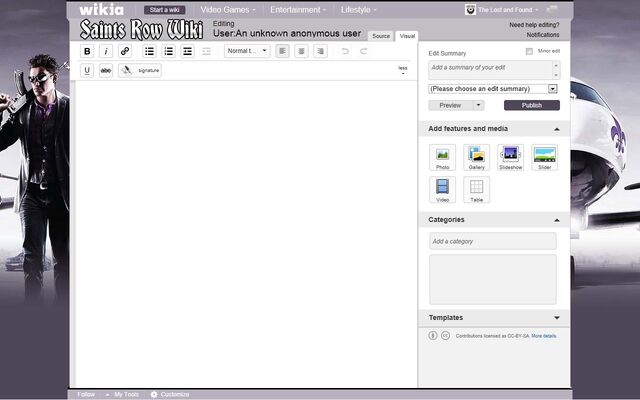The image size is (640, 400).
Task: Insert your signature
Action: click(x=140, y=70)
